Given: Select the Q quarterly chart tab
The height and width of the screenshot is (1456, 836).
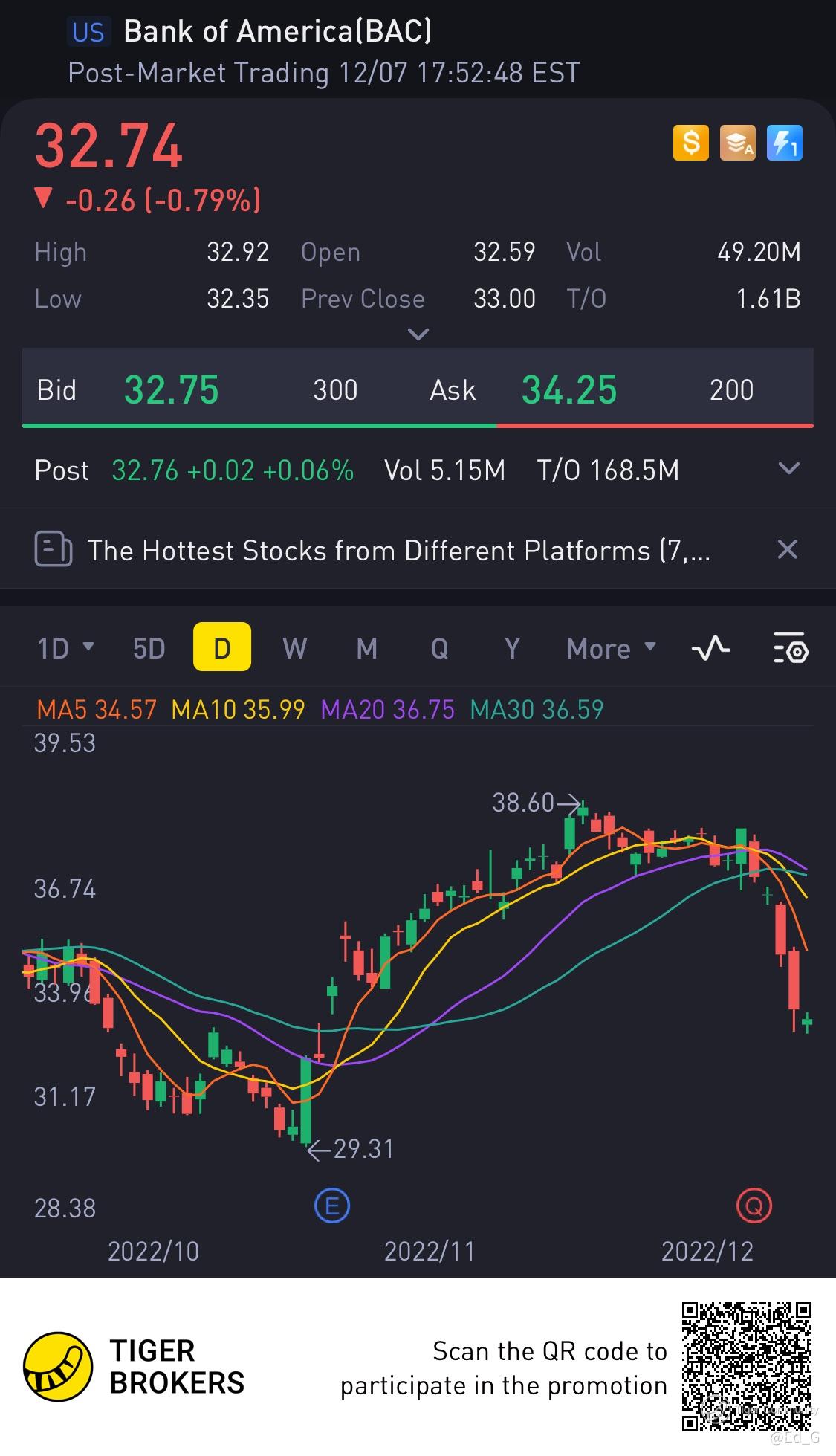Looking at the screenshot, I should [x=440, y=648].
